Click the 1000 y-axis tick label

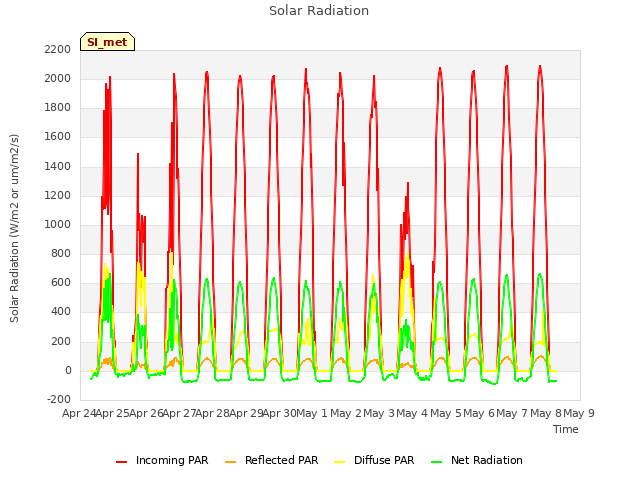click(x=58, y=224)
